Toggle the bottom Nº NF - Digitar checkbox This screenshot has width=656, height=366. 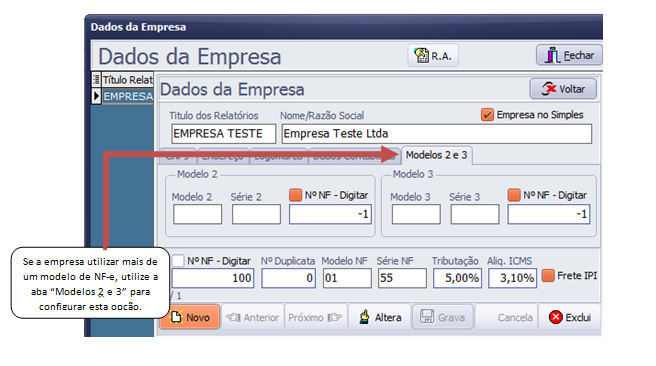(x=178, y=261)
